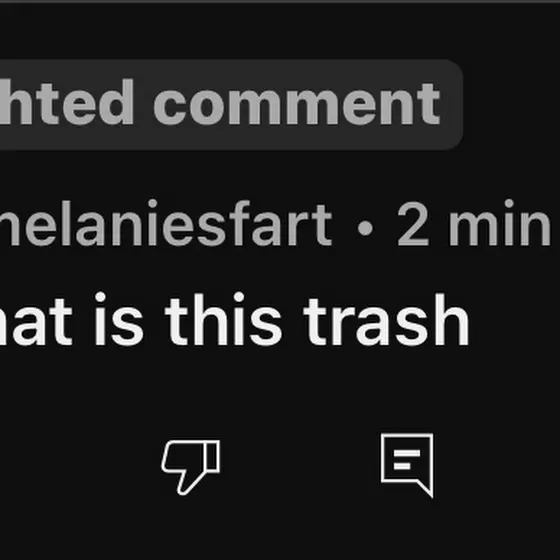The width and height of the screenshot is (560, 560).
Task: Click the empty area between dislike and reply icons
Action: 300,466
